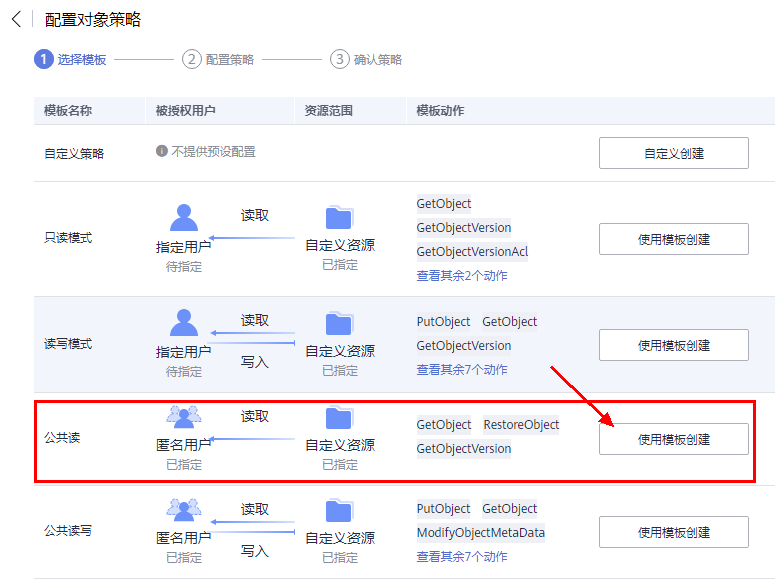Image resolution: width=775 pixels, height=583 pixels.
Task: Click the folder icon in 只读模式 row
Action: coord(340,218)
